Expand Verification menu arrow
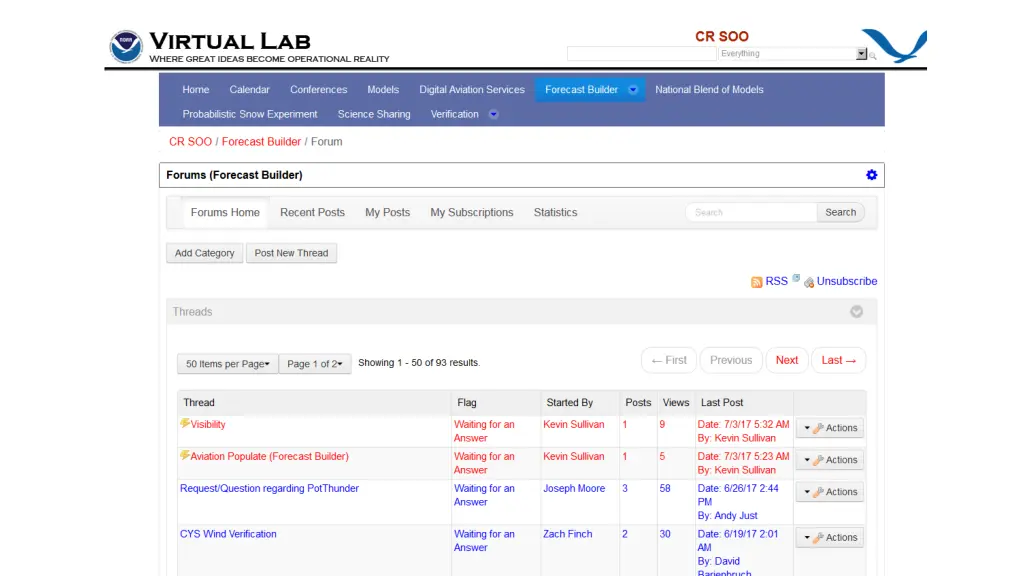The image size is (1024, 576). 493,114
